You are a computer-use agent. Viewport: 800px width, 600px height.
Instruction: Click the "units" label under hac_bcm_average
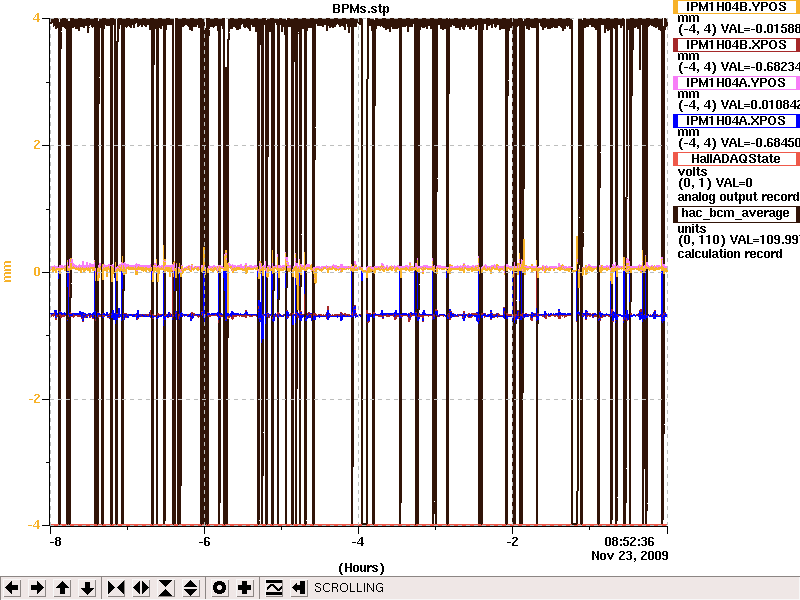[x=692, y=229]
